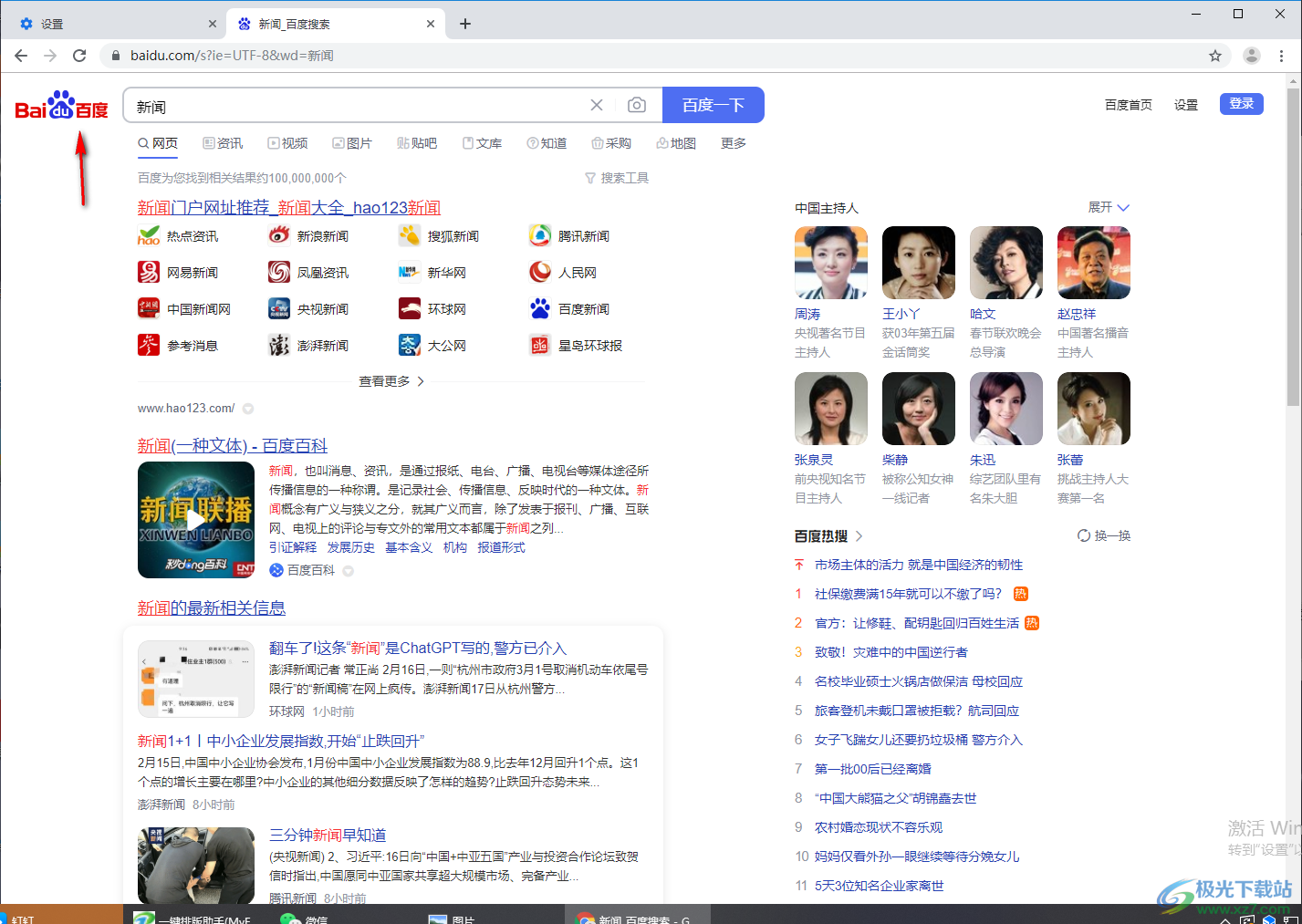Open 搜索工具 filter options
This screenshot has height=924, width=1302.
click(617, 178)
